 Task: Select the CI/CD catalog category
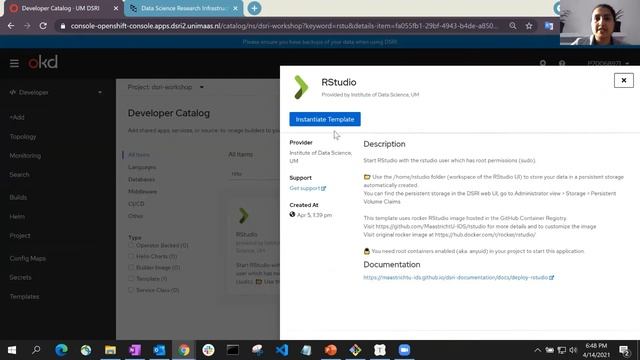136,204
